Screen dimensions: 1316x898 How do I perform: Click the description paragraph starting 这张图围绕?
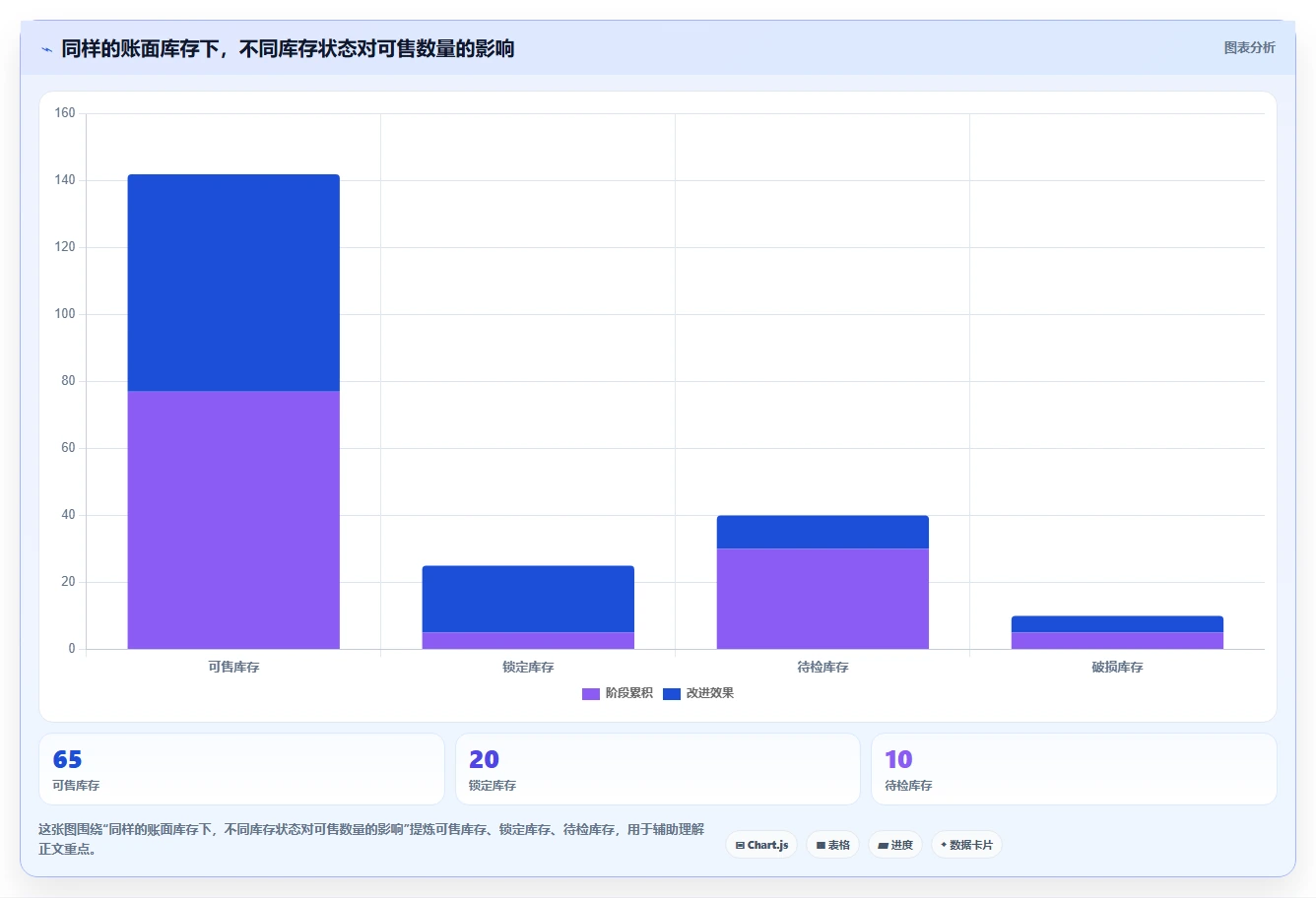(x=372, y=839)
